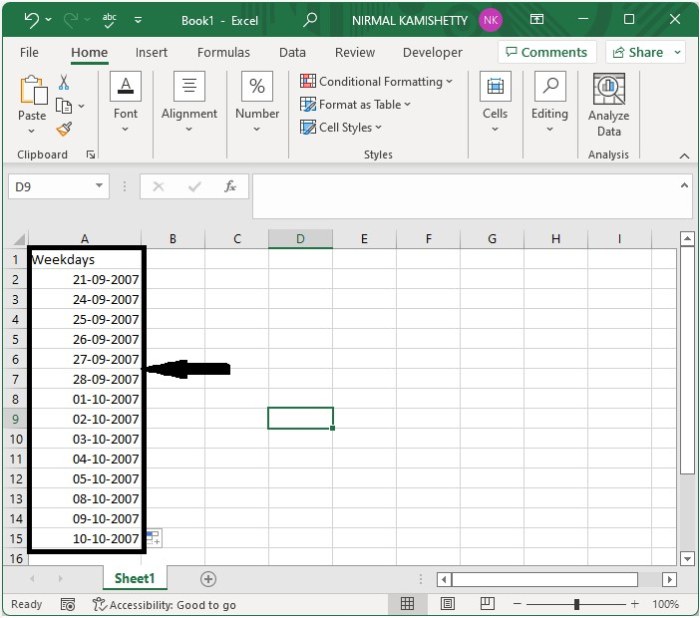
Task: Select the Review tab
Action: pos(355,52)
